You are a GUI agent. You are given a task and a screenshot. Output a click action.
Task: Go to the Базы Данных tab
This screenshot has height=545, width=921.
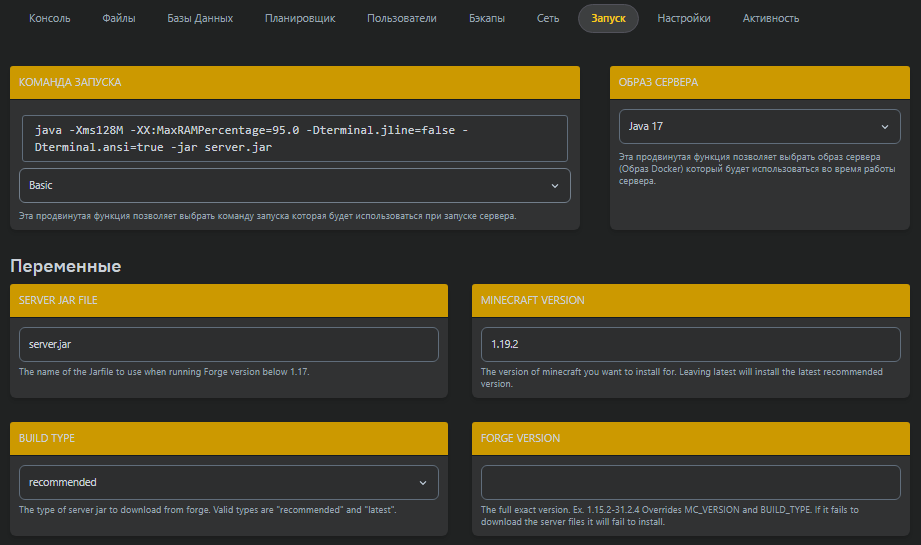[200, 18]
